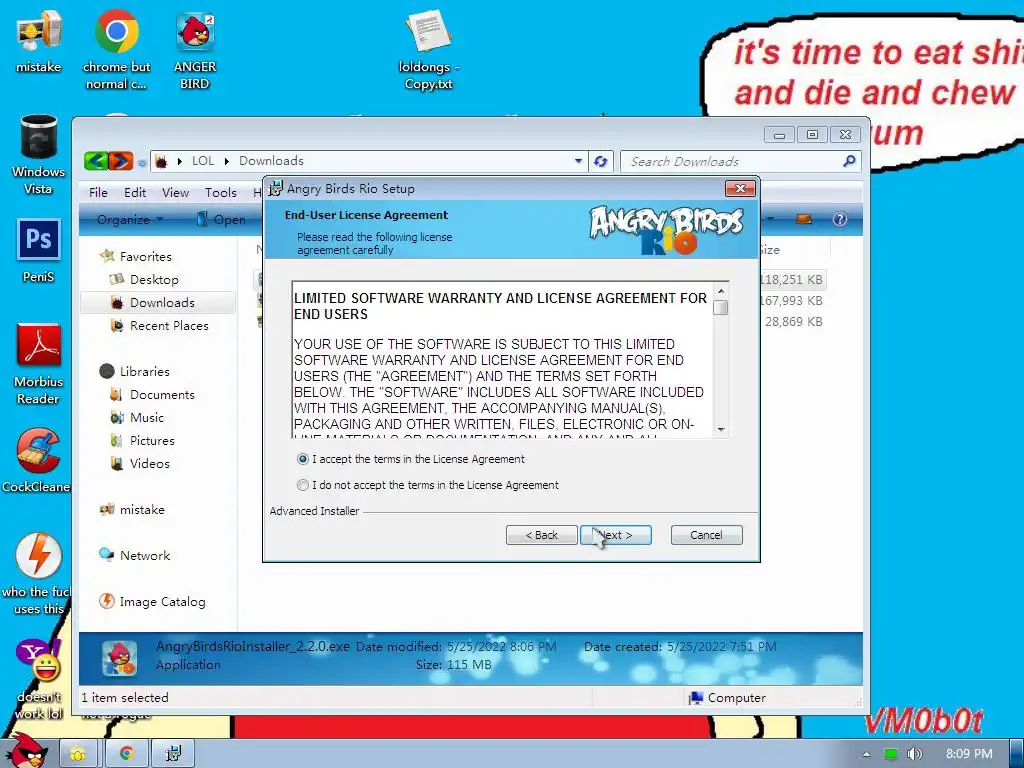Refresh the Downloads folder view
The width and height of the screenshot is (1024, 768).
[x=600, y=161]
